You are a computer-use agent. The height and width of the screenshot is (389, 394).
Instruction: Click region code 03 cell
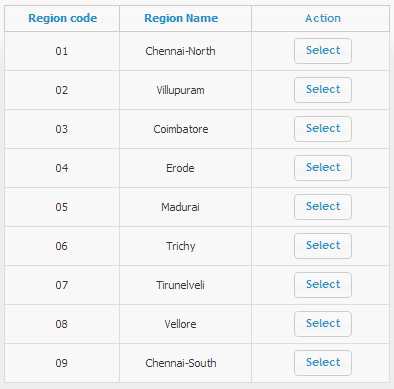pos(62,129)
